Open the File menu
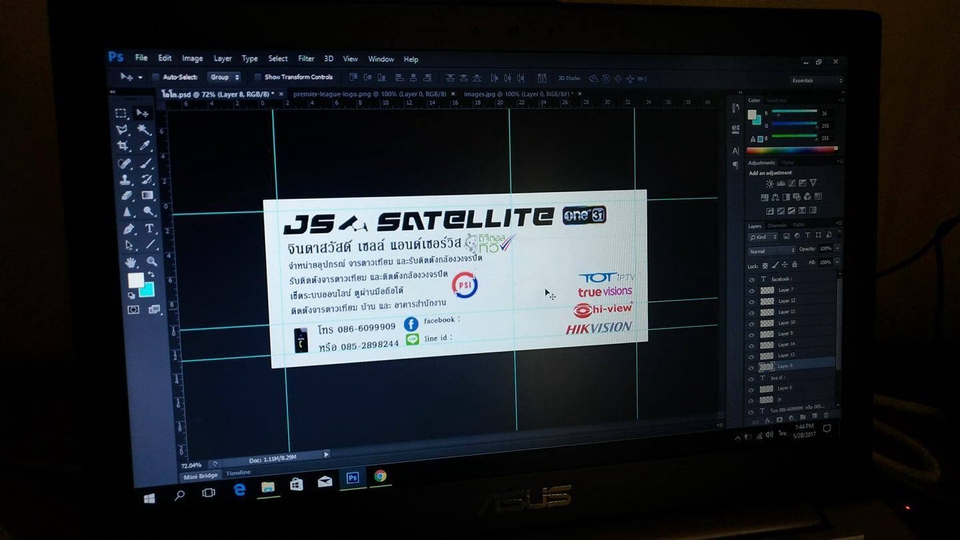The image size is (960, 540). 141,58
